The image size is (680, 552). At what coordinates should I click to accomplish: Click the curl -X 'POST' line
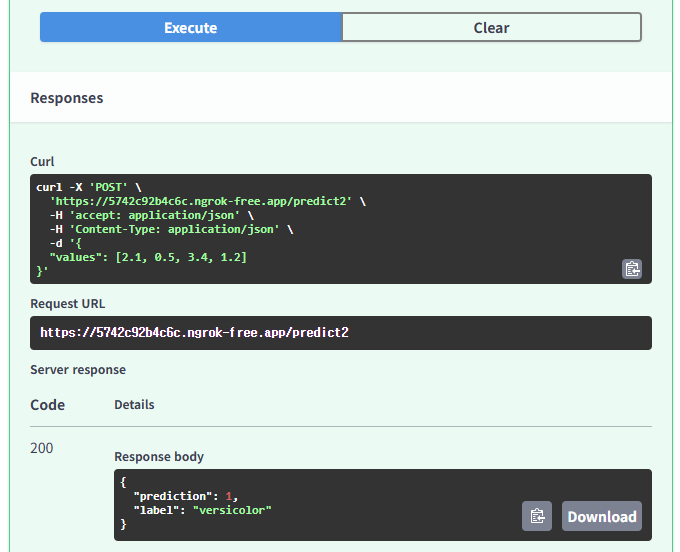(x=90, y=187)
